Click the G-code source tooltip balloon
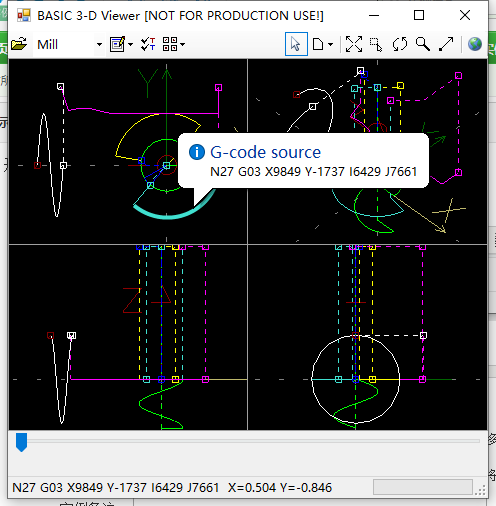The image size is (496, 506). coord(303,161)
